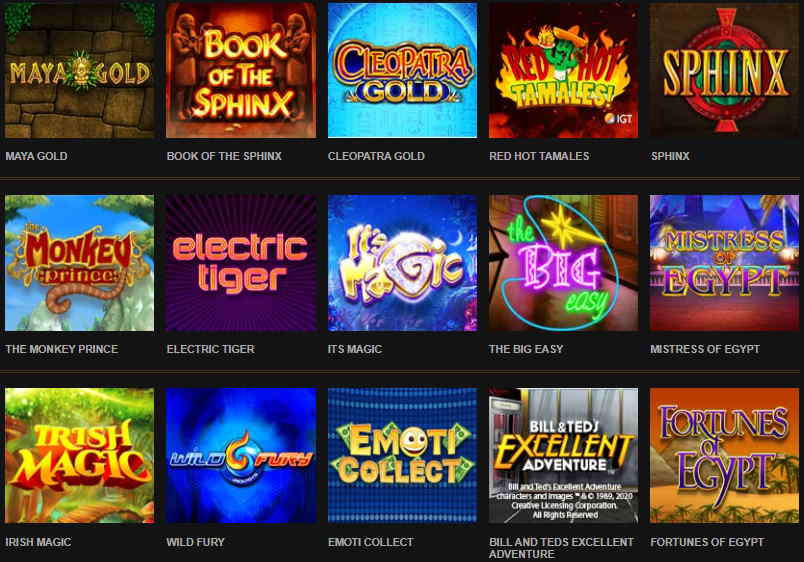Follow the CLEOPATRA GOLD text link
Viewport: 804px width, 562px height.
376,156
